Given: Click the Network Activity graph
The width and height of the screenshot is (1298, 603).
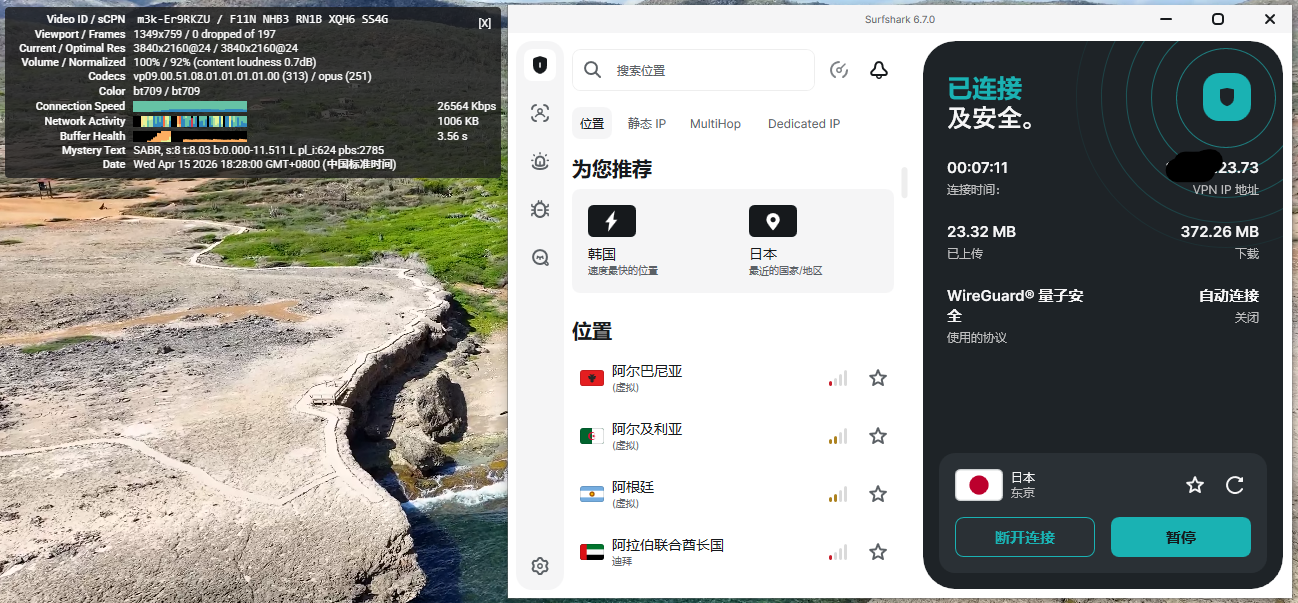Looking at the screenshot, I should [190, 121].
